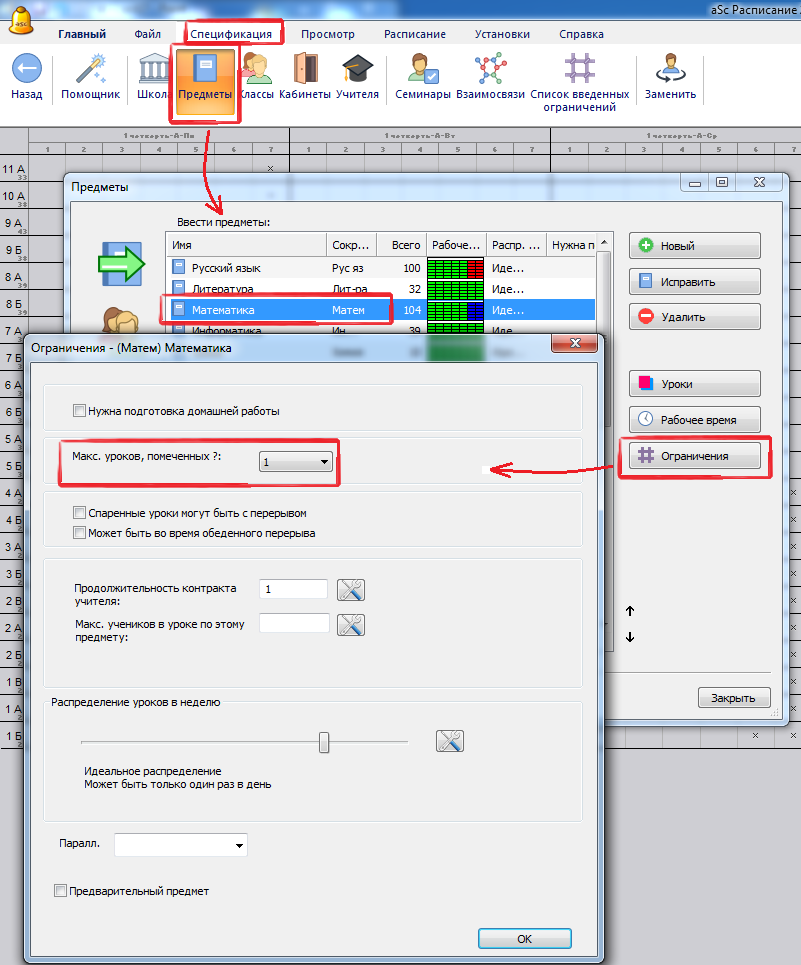Toggle Спаренные уроки могут быть с перерывом

[x=80, y=513]
